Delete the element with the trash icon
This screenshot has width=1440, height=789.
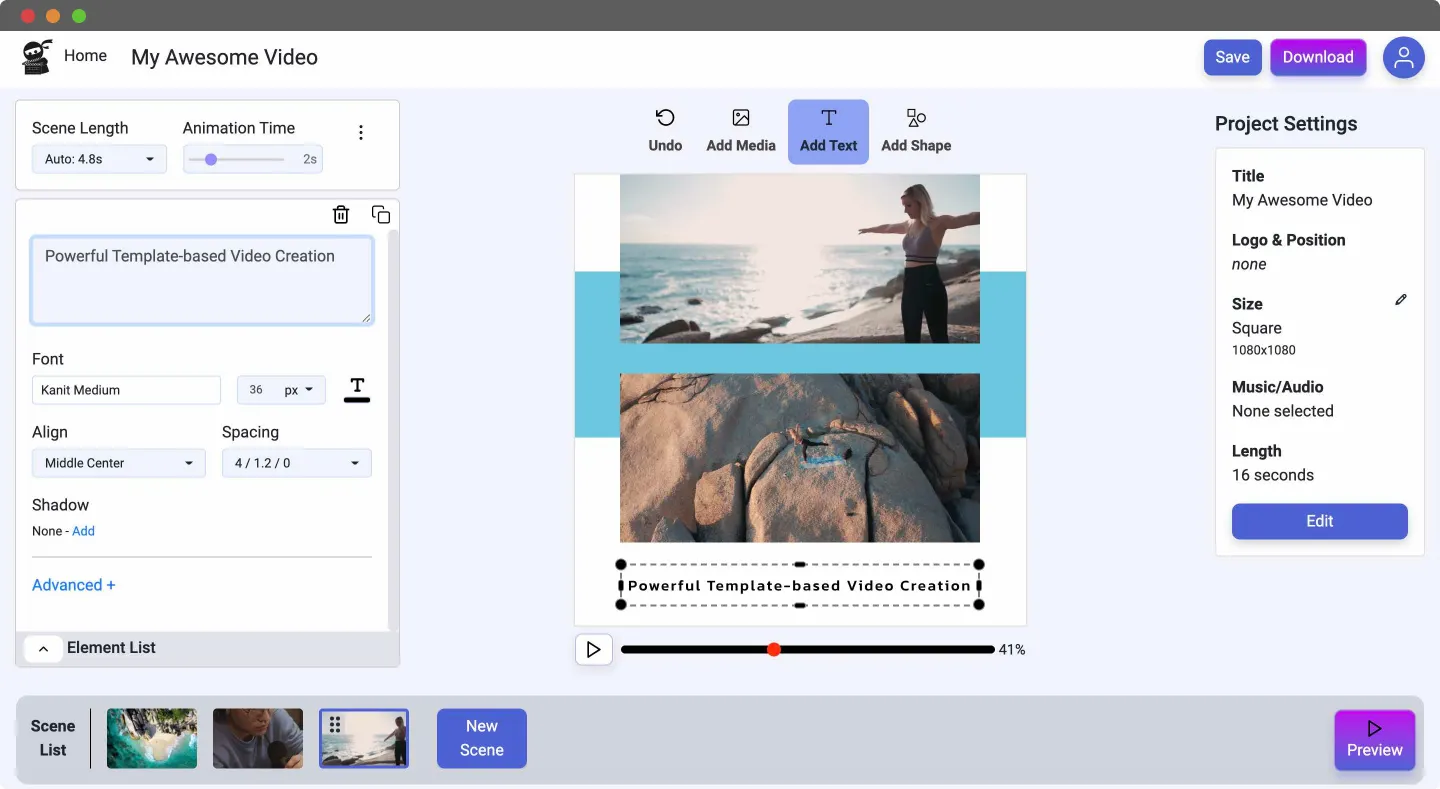[341, 214]
